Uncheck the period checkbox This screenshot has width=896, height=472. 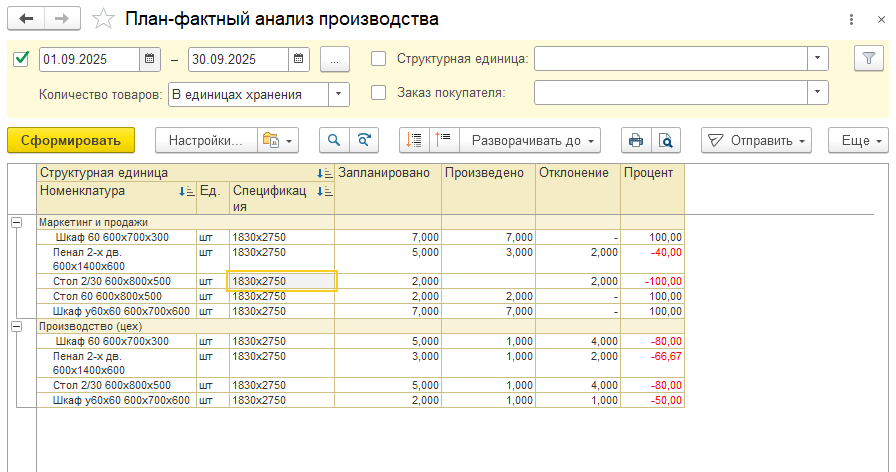click(21, 59)
